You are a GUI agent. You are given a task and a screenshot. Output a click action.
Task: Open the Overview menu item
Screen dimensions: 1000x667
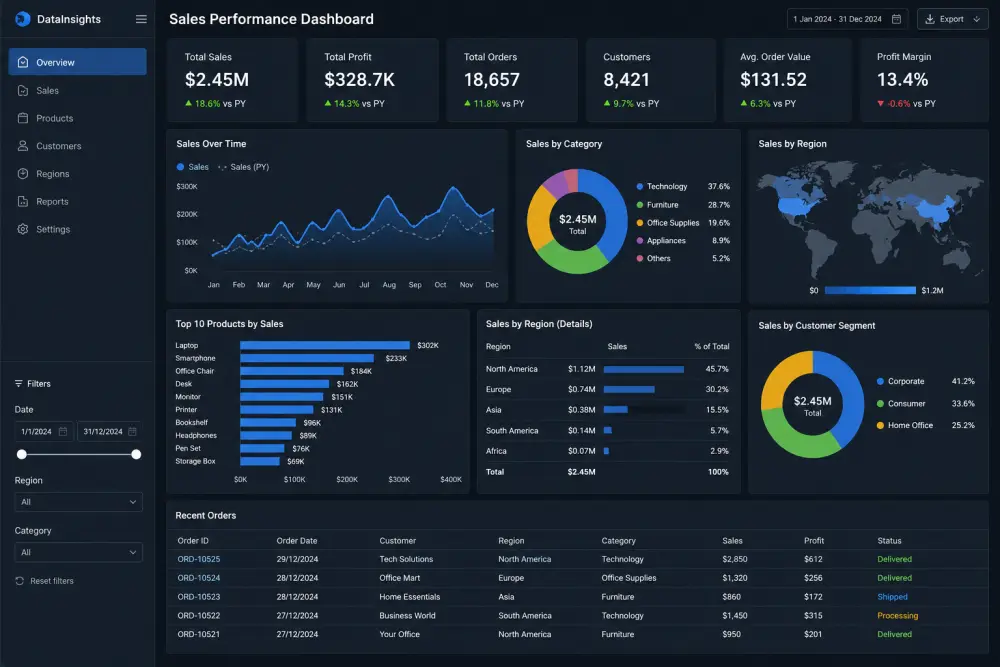(77, 62)
